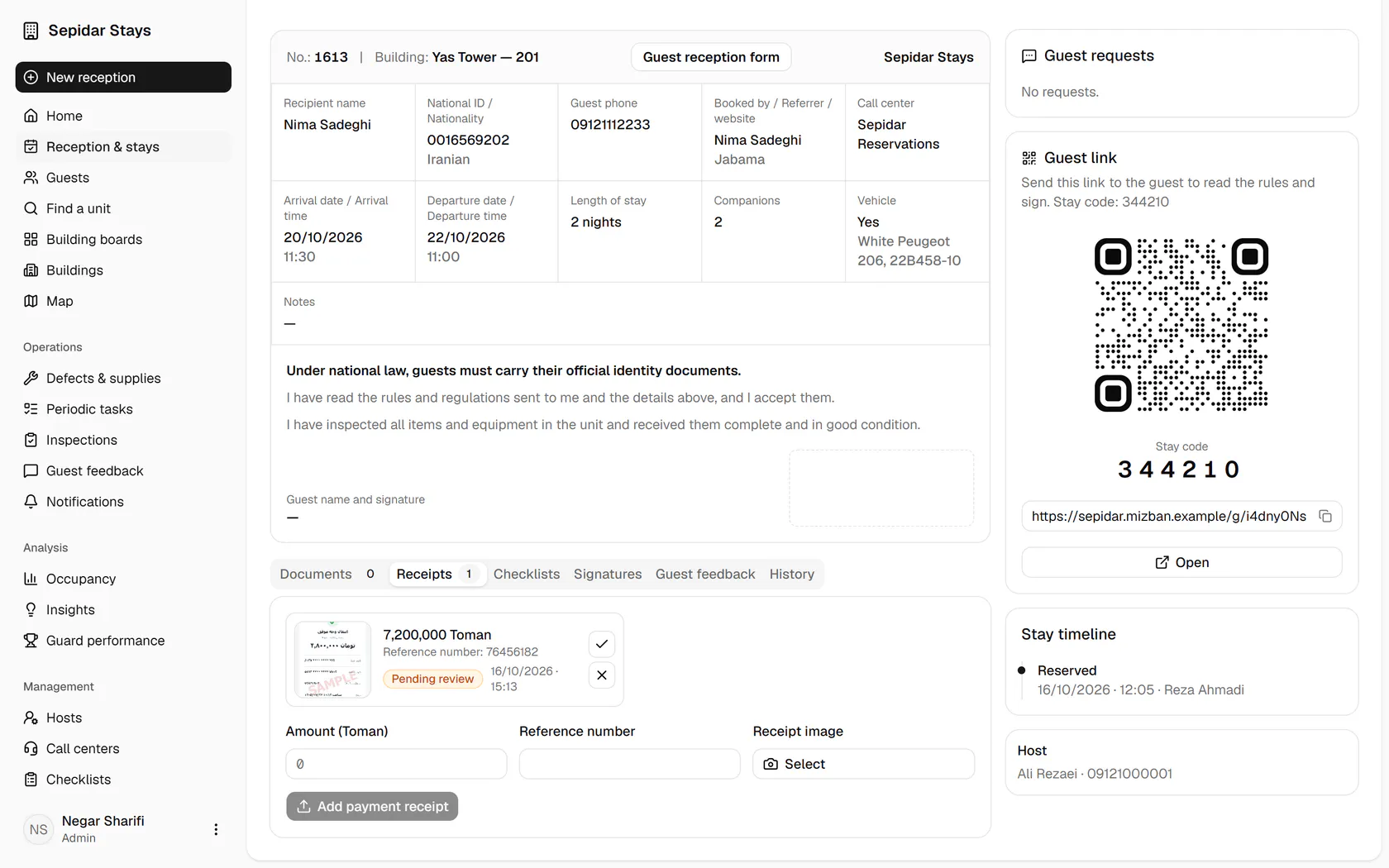The image size is (1389, 868).
Task: Open Reception & stays in sidebar
Action: click(x=123, y=146)
